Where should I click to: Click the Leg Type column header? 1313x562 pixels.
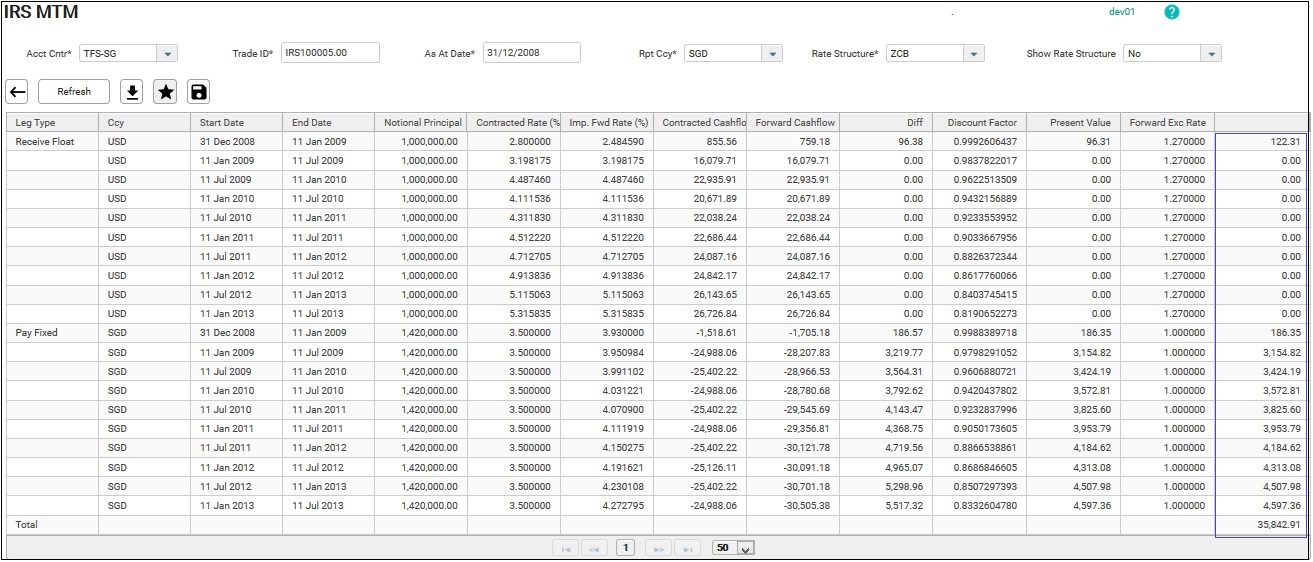(52, 123)
